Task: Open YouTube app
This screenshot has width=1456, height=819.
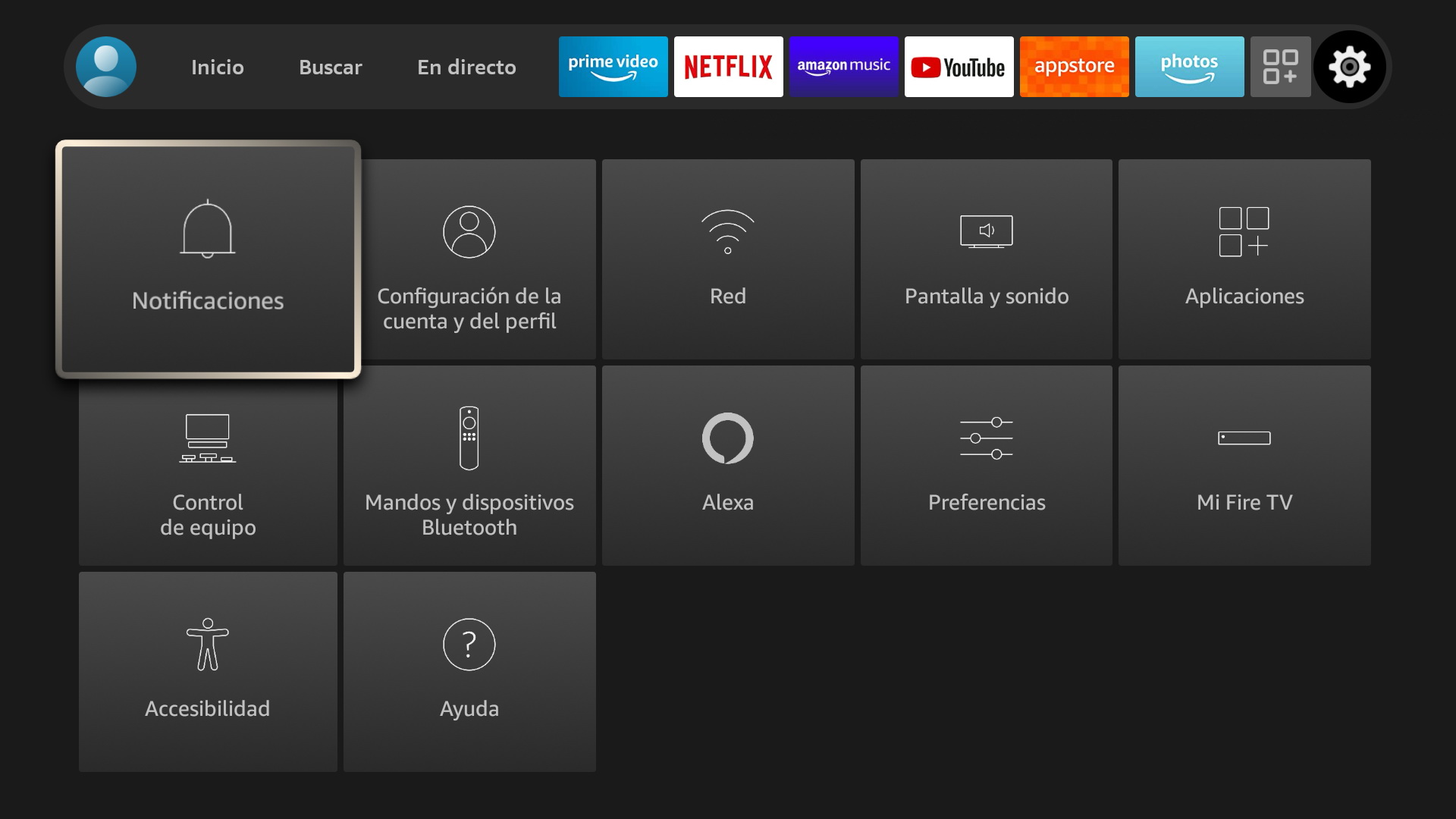Action: (x=957, y=66)
